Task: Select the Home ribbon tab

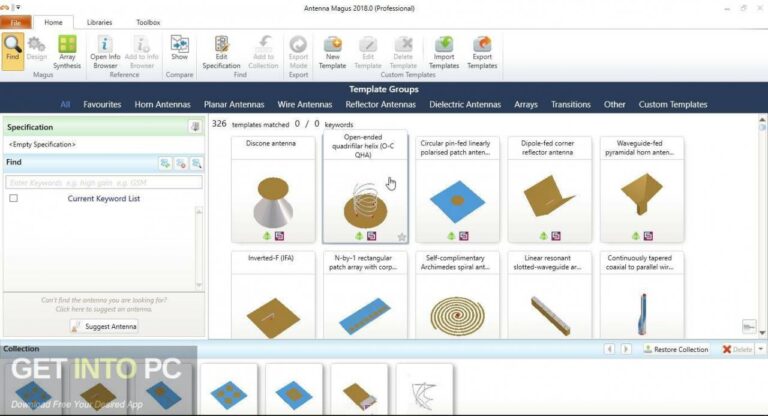Action: pos(53,23)
